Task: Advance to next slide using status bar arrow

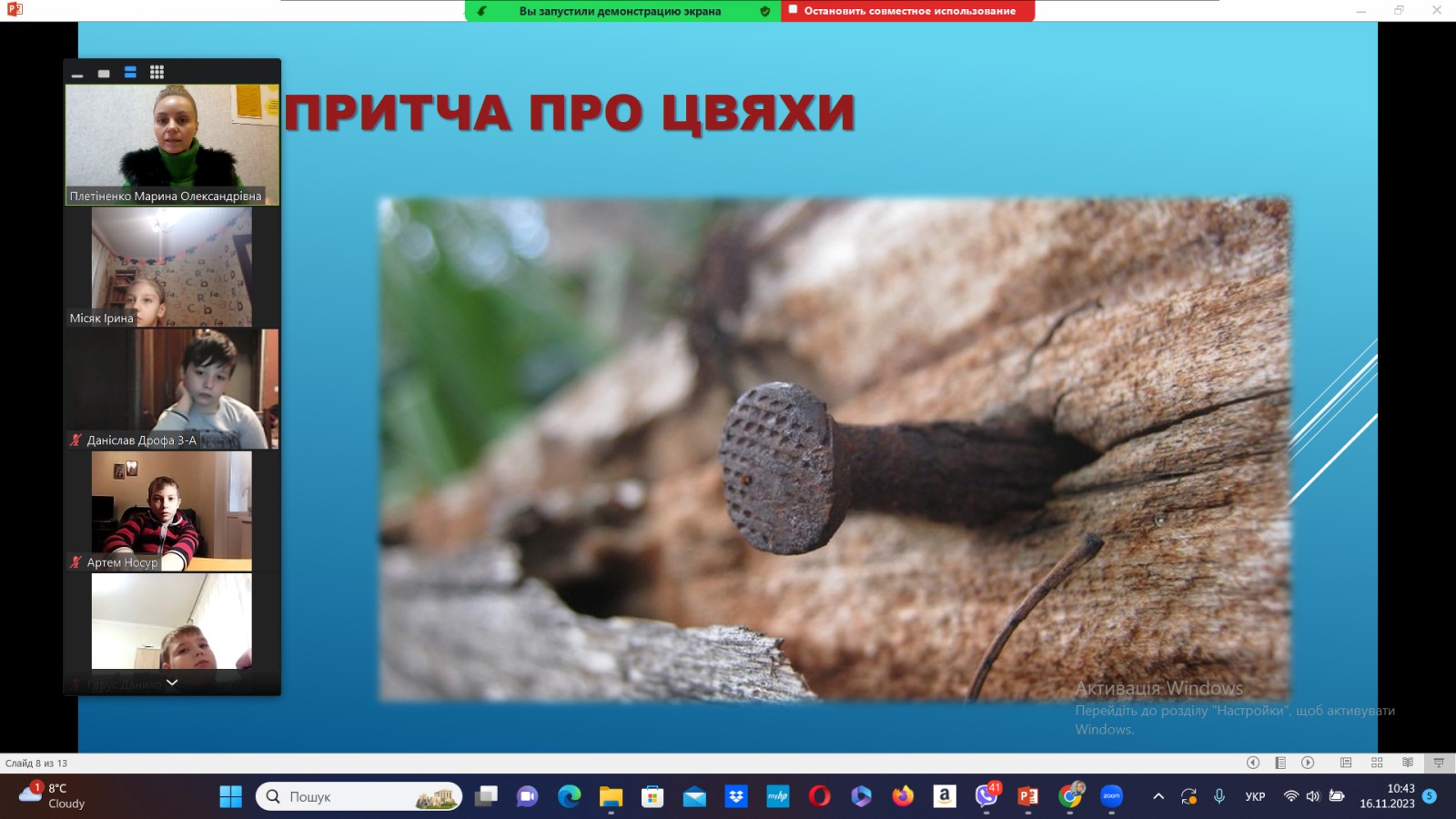Action: pos(1308,763)
